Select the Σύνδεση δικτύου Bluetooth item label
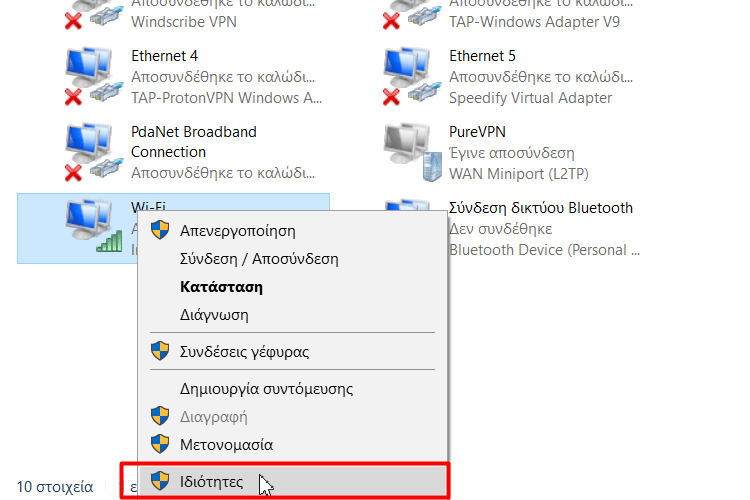Screen dimensions: 750x500 (541, 208)
